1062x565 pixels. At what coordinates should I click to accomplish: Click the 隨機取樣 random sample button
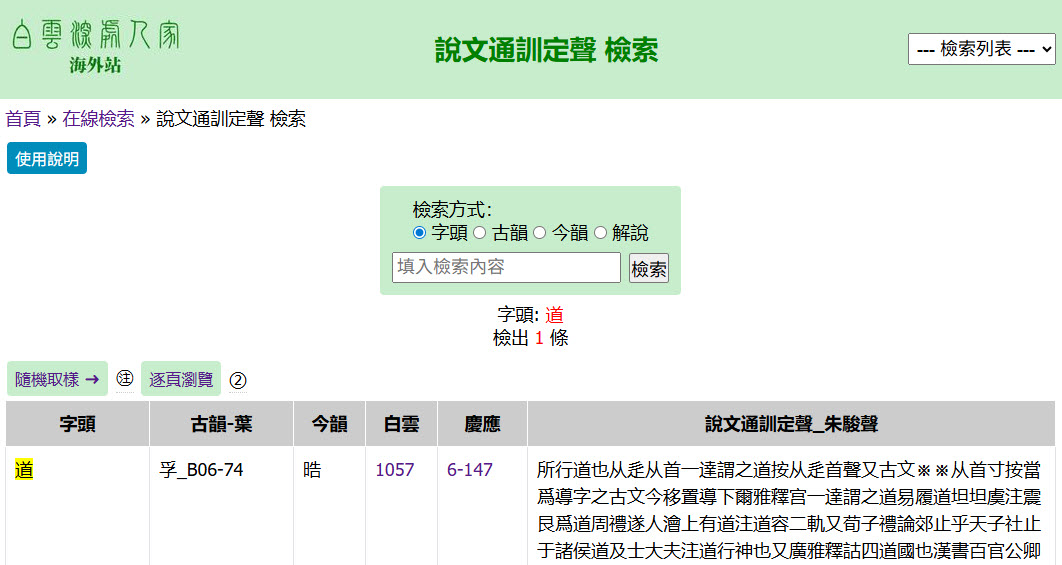click(x=57, y=379)
